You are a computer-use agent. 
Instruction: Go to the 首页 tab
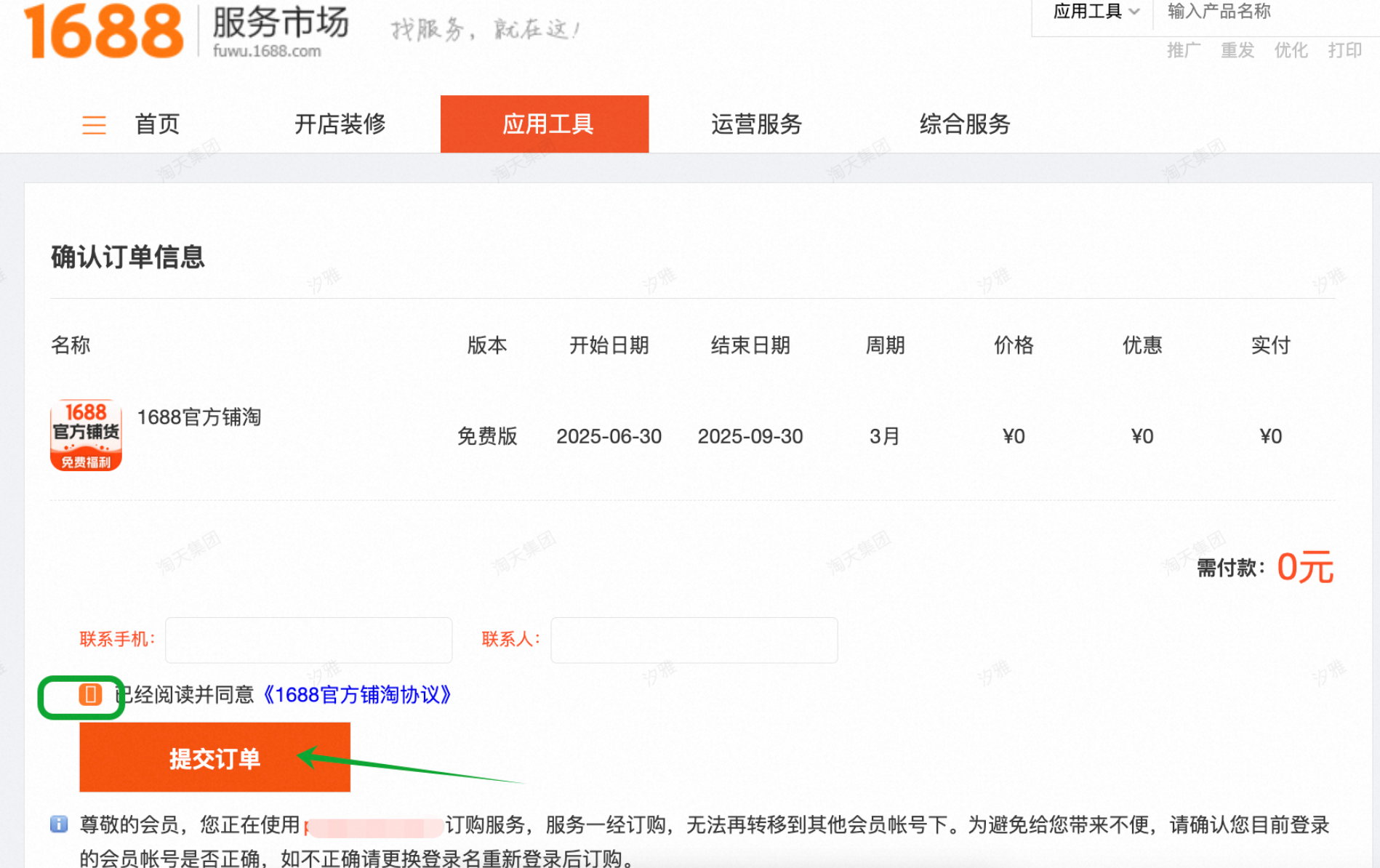(x=157, y=124)
